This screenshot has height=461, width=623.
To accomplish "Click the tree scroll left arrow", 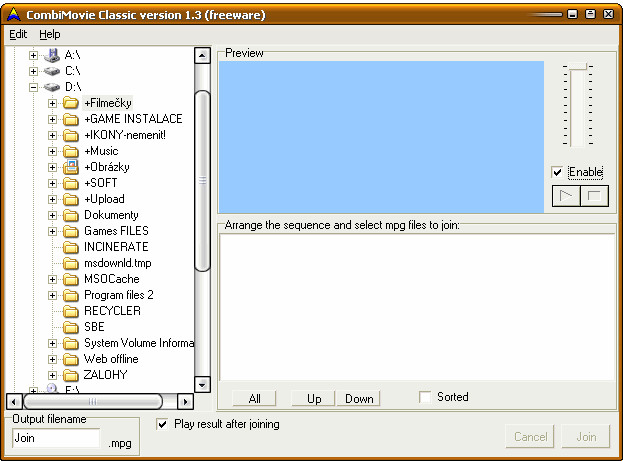I will (x=14, y=401).
